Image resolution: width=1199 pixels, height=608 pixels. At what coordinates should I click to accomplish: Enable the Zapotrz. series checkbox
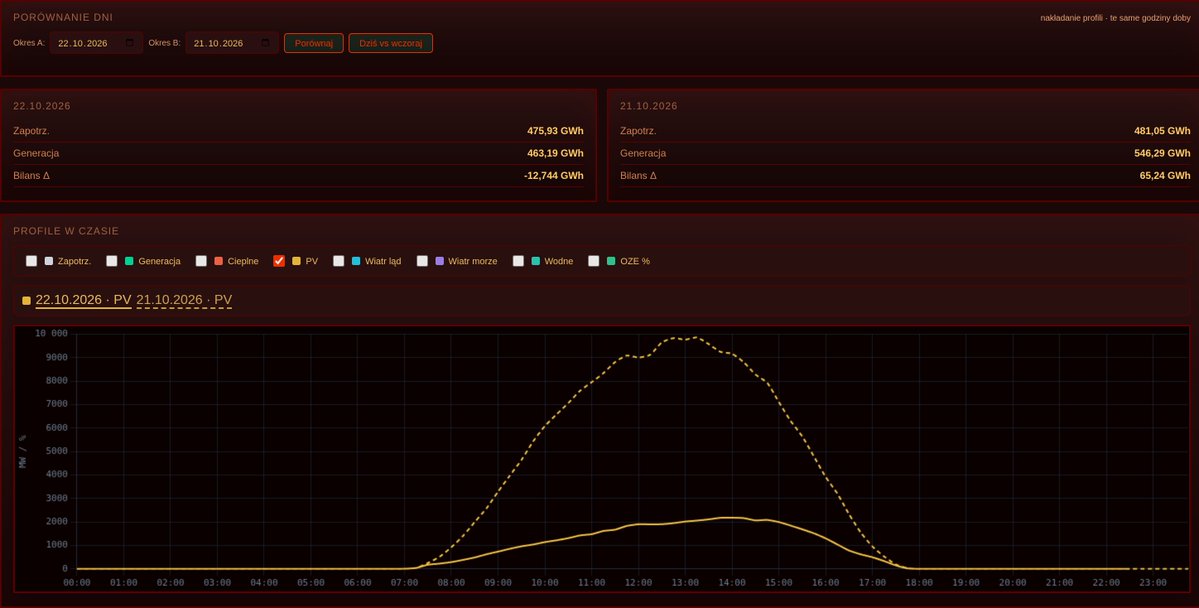31,261
